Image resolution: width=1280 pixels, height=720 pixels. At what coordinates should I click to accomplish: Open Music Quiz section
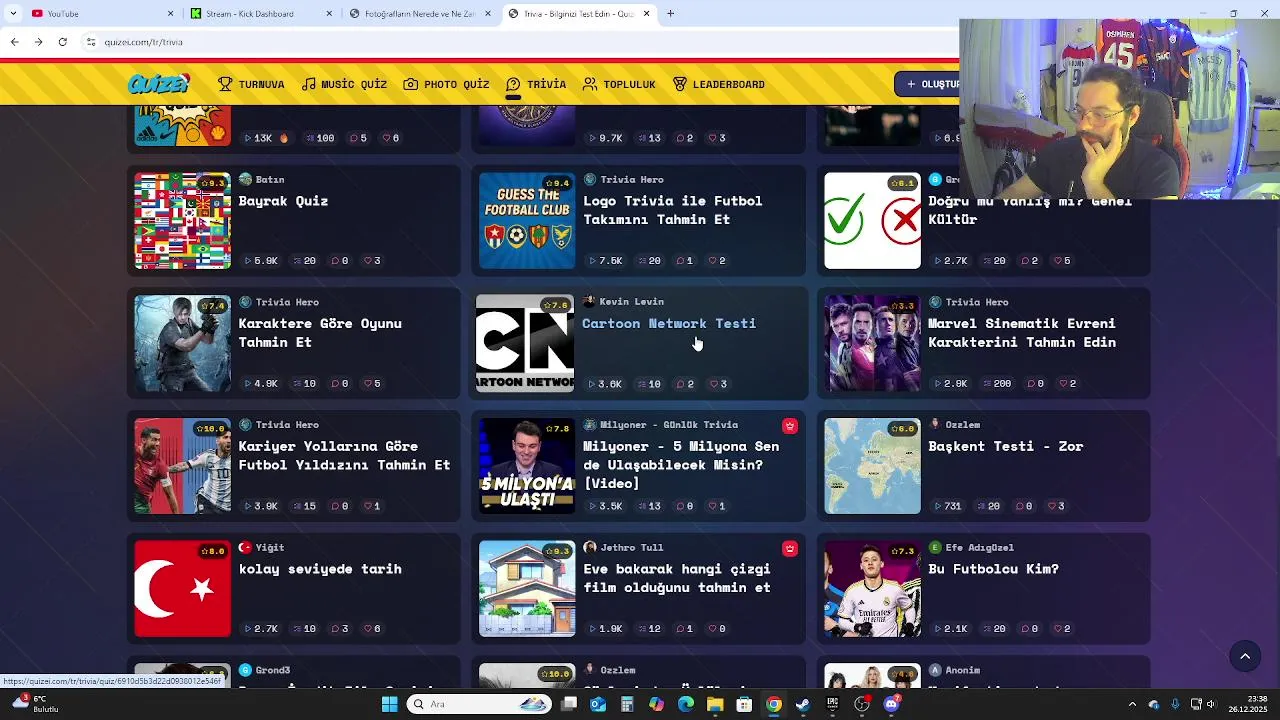(344, 84)
